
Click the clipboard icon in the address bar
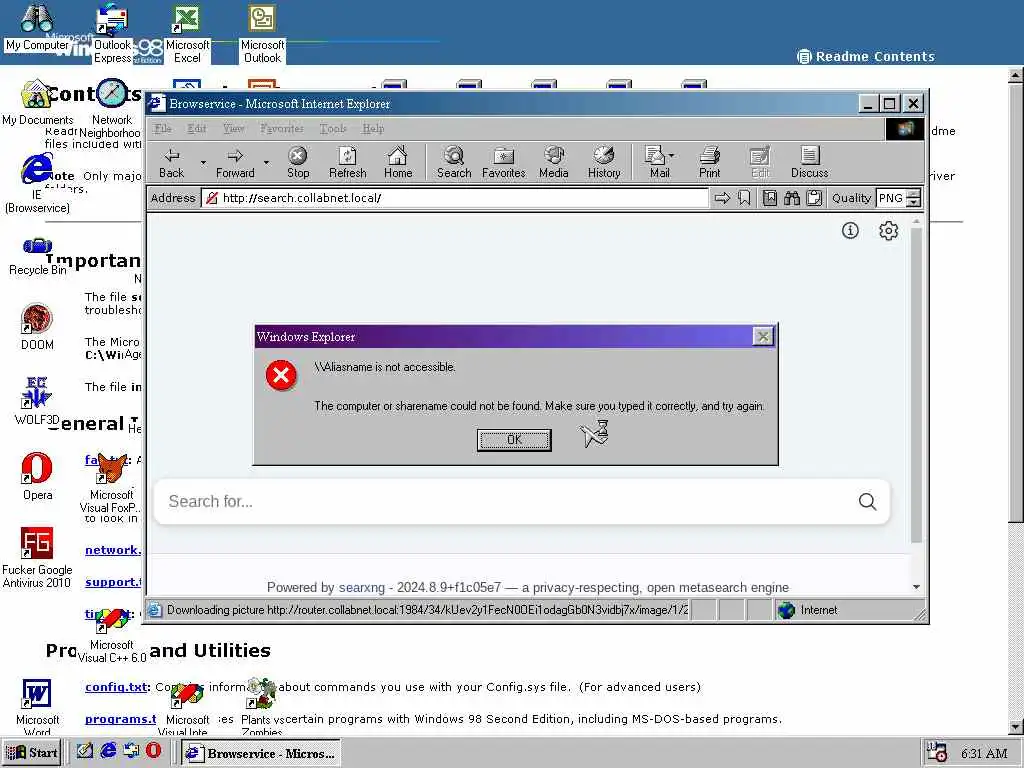pos(814,198)
